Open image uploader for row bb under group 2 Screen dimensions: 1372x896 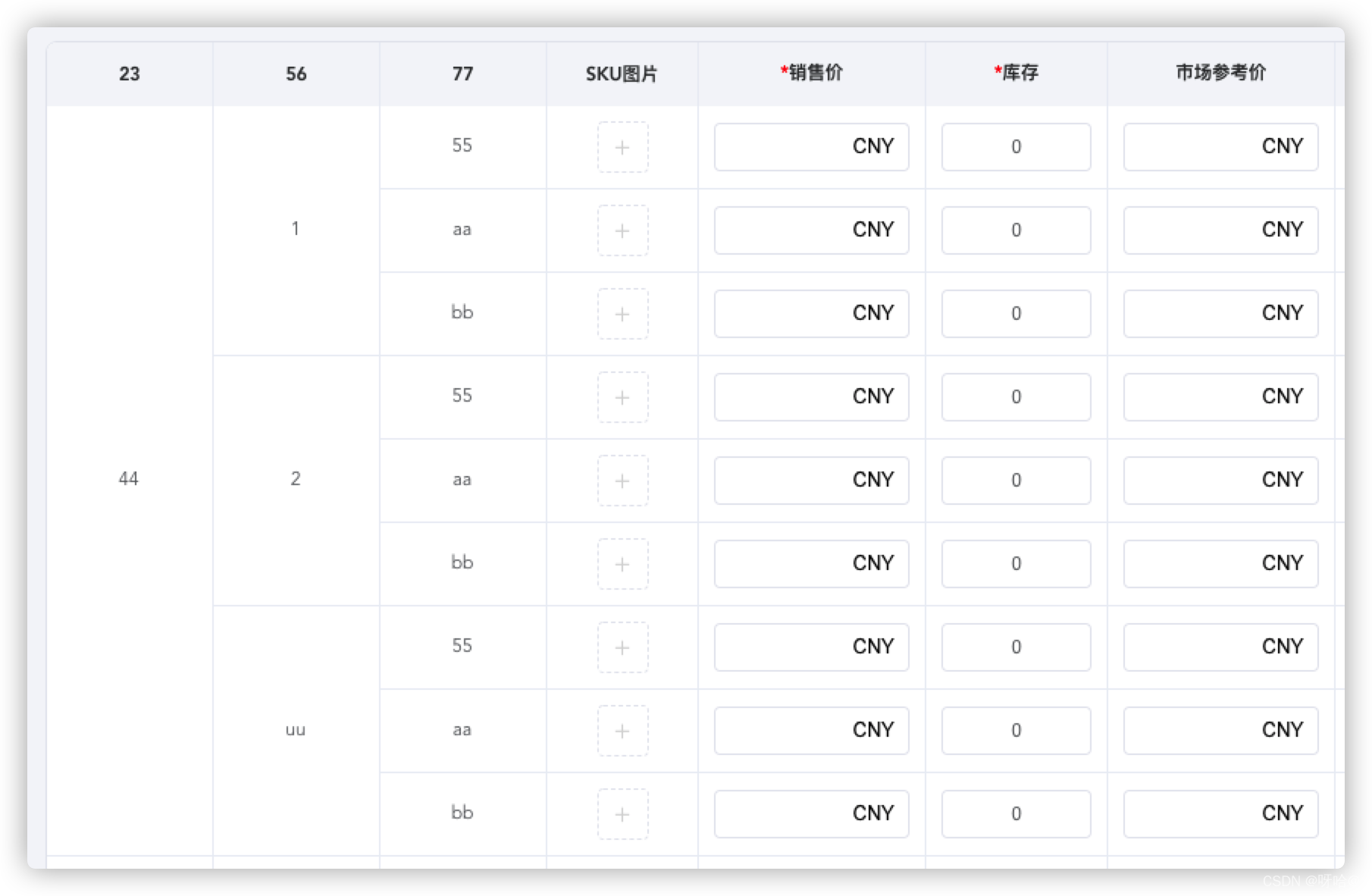[622, 563]
